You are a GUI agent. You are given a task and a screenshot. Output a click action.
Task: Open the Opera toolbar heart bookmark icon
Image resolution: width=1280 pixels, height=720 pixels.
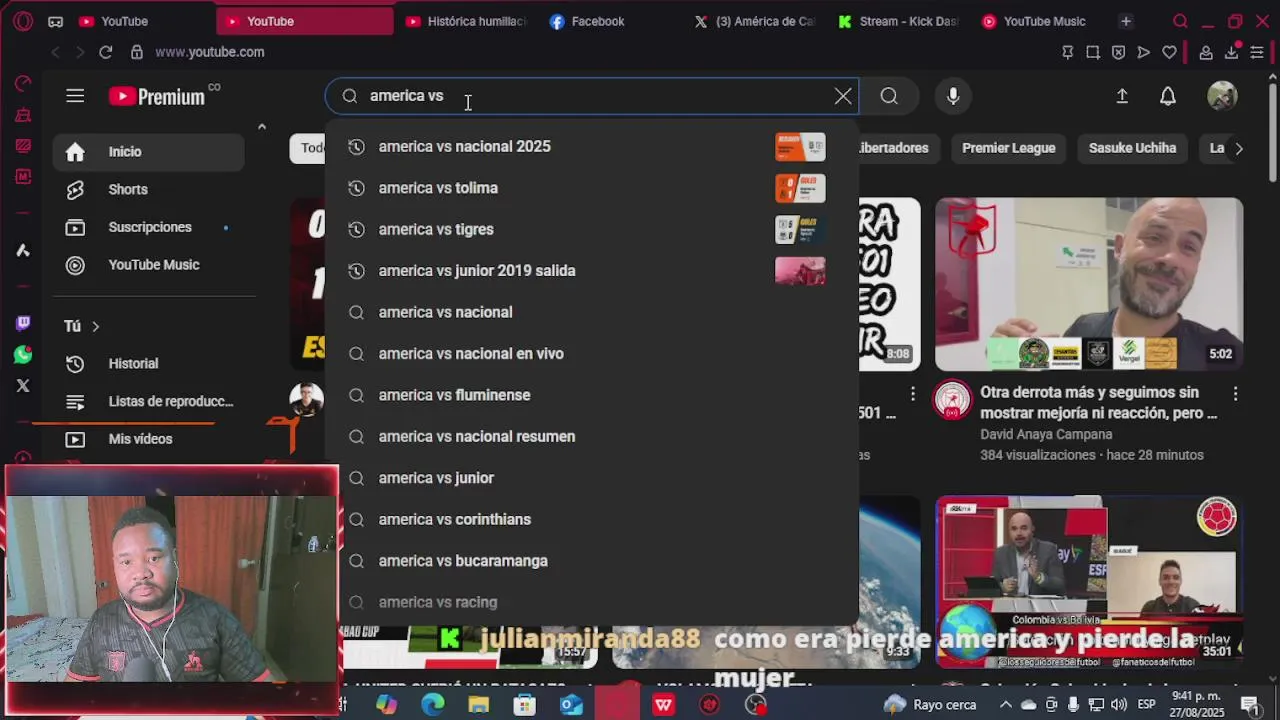1169,52
